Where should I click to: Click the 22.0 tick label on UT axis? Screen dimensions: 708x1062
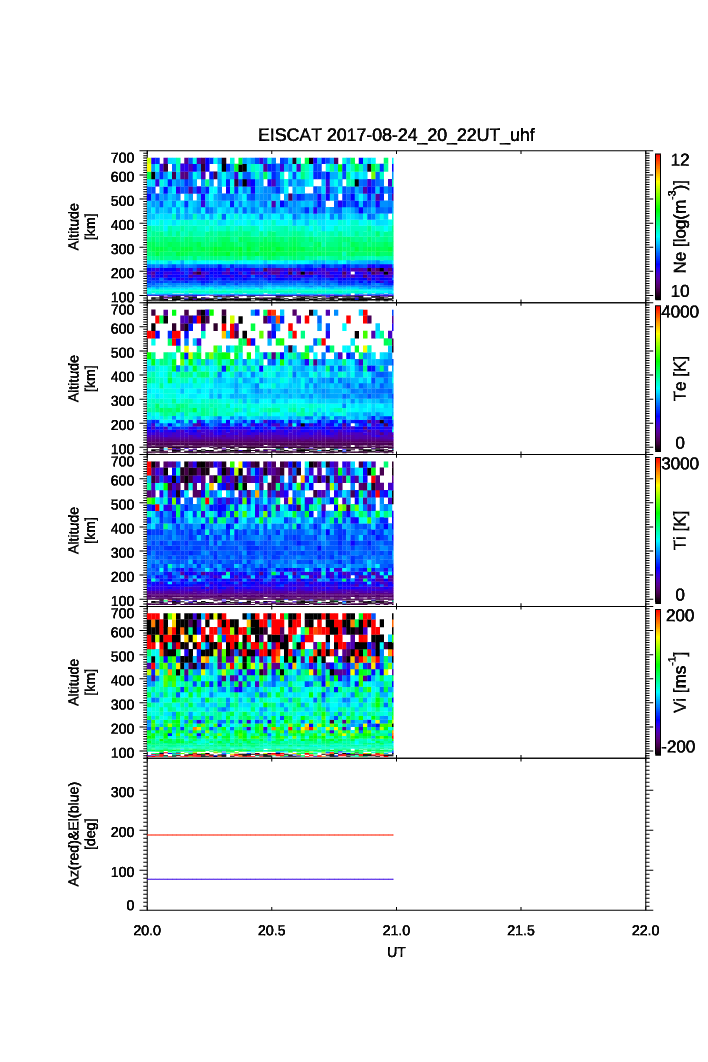(645, 930)
